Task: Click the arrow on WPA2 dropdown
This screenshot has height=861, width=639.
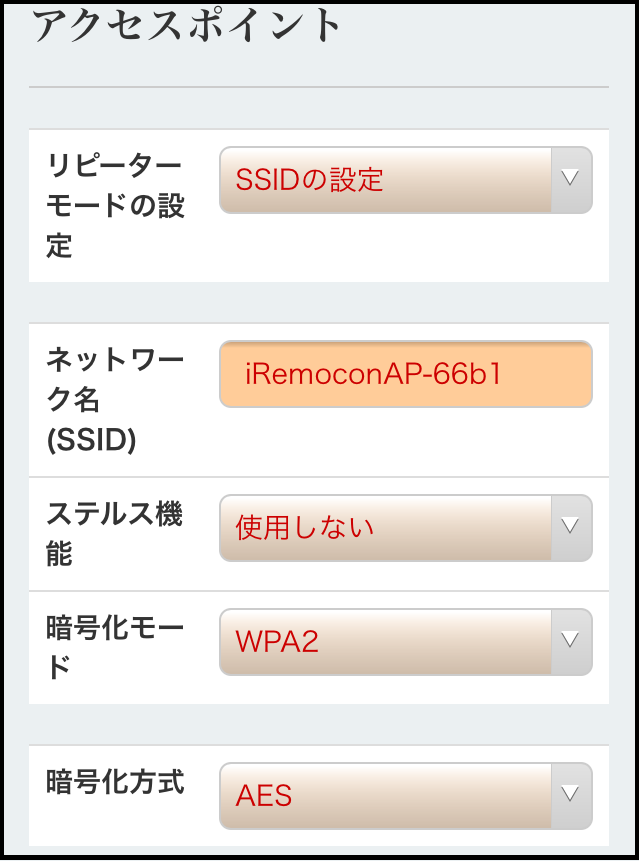Action: (571, 641)
